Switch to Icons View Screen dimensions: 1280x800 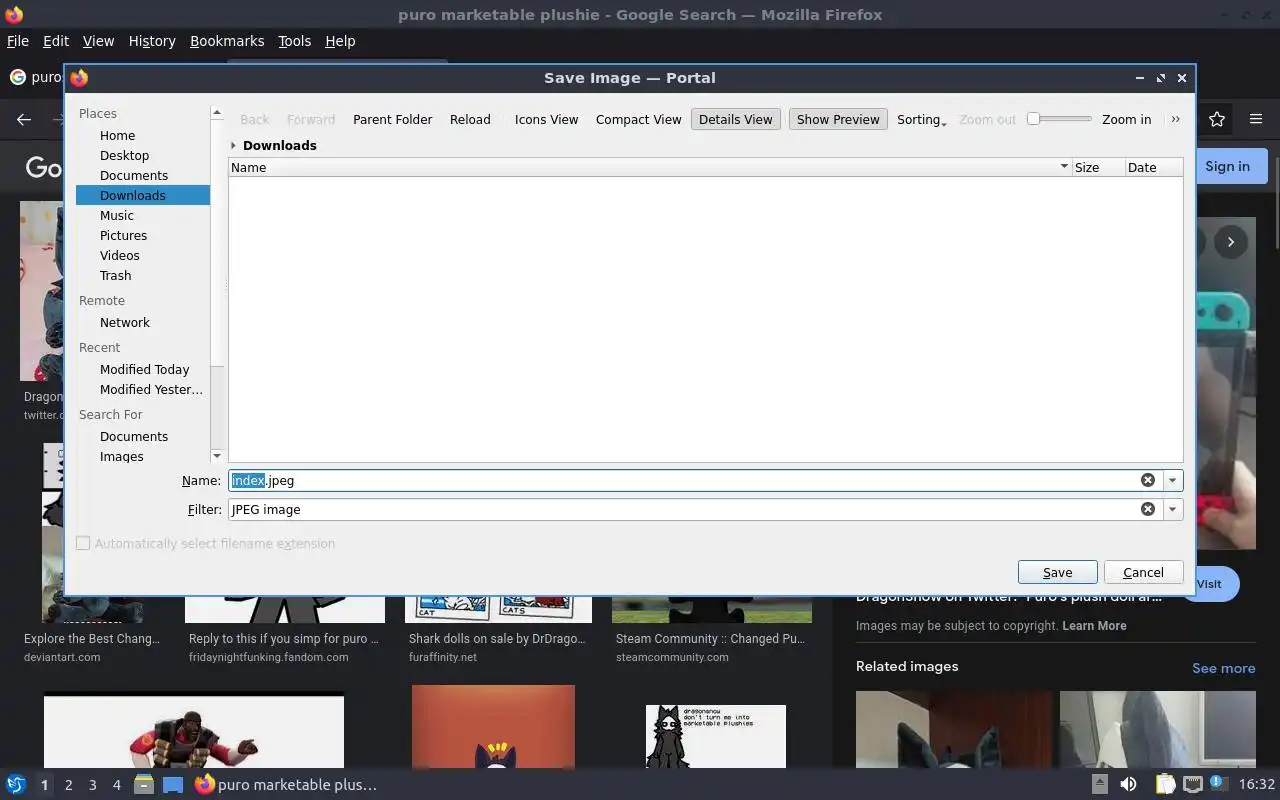(546, 119)
